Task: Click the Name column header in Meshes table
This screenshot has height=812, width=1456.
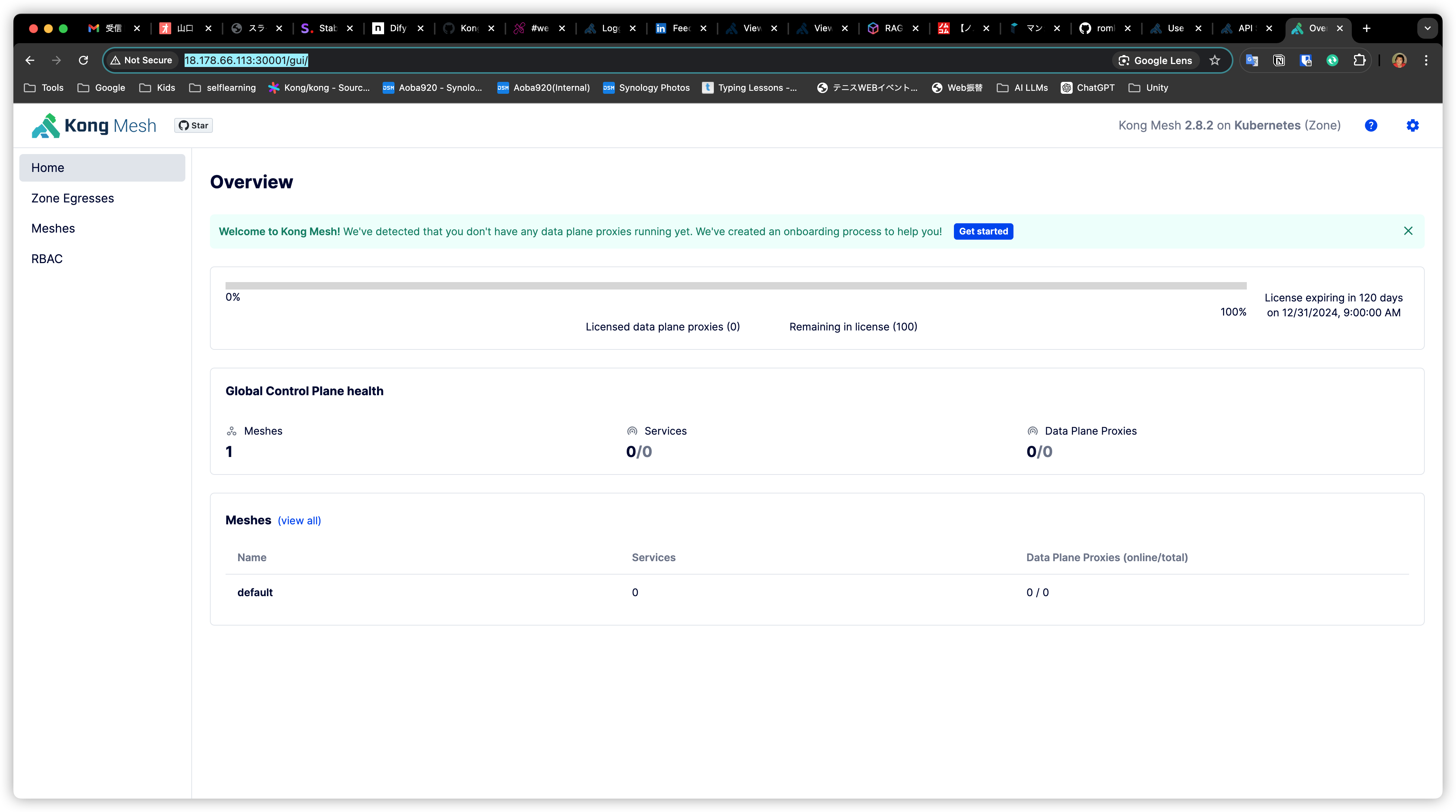Action: tap(252, 557)
